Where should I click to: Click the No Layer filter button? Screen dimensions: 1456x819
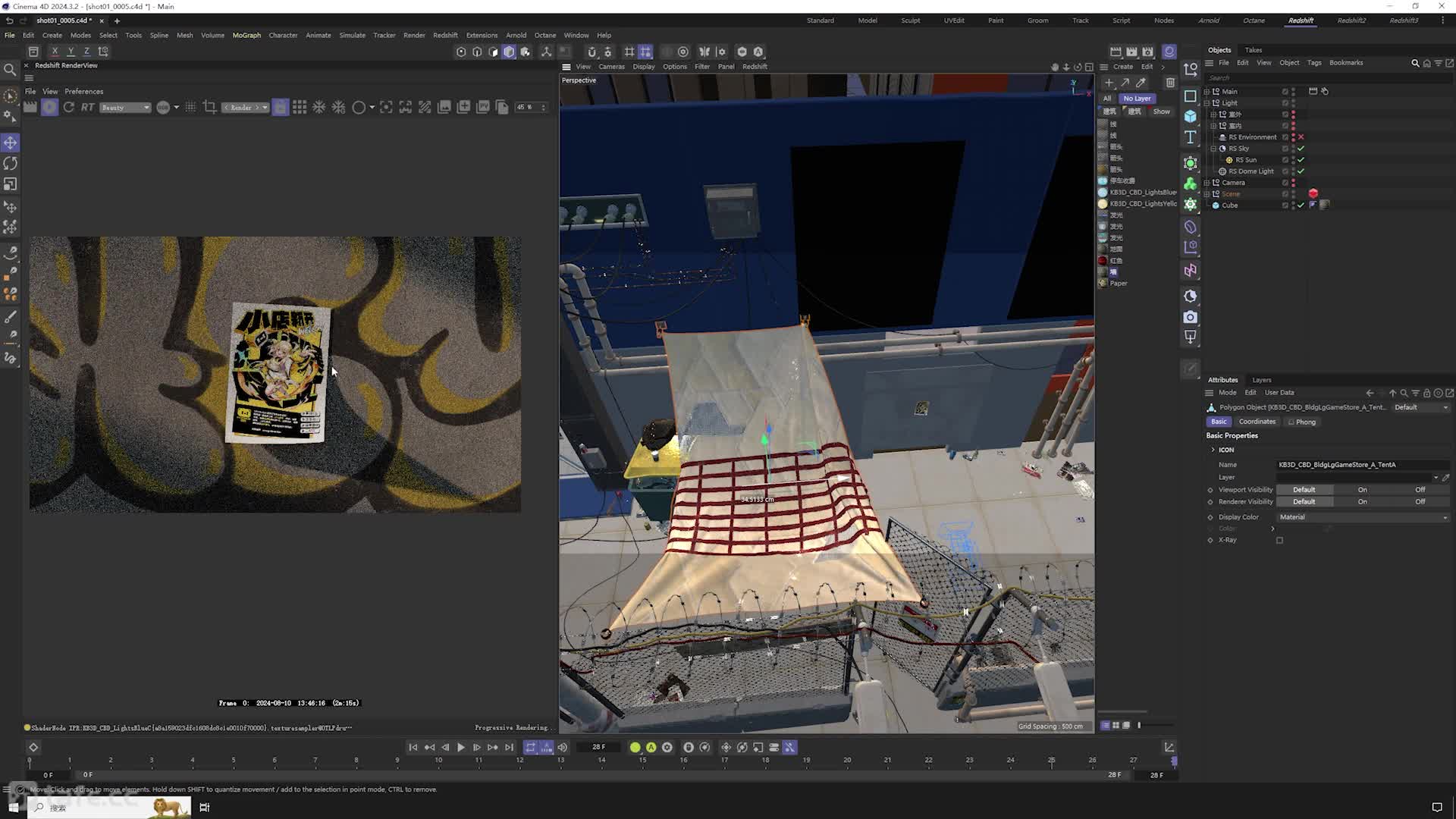point(1137,99)
